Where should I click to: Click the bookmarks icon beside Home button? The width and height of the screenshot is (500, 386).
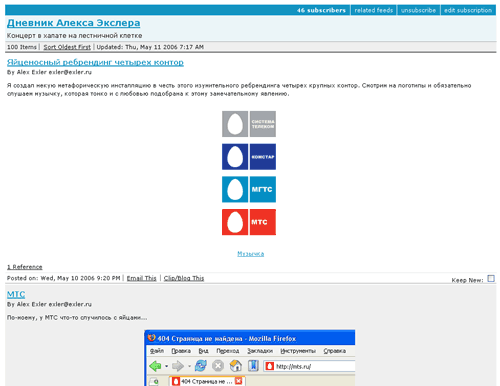tap(253, 366)
